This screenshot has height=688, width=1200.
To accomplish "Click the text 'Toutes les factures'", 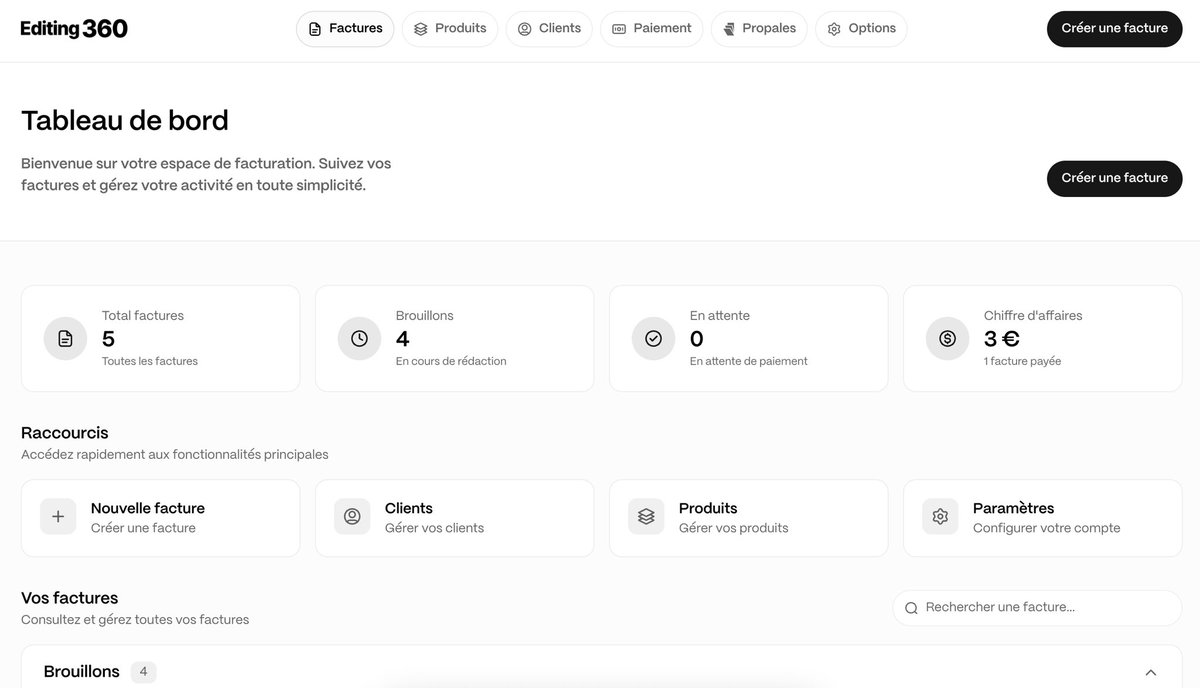I will tap(150, 361).
